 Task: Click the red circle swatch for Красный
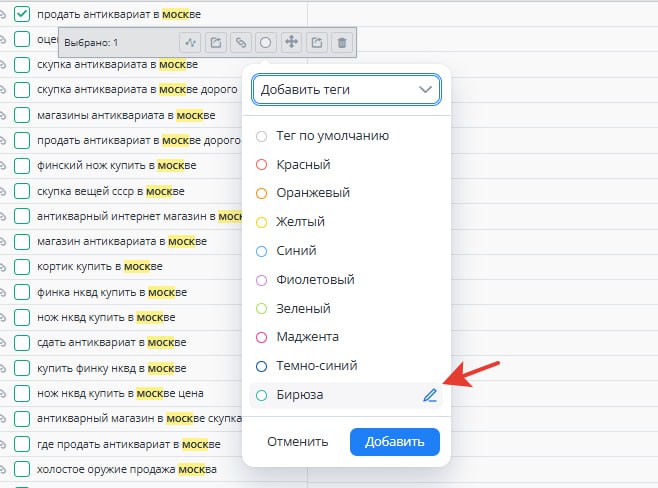coord(262,164)
